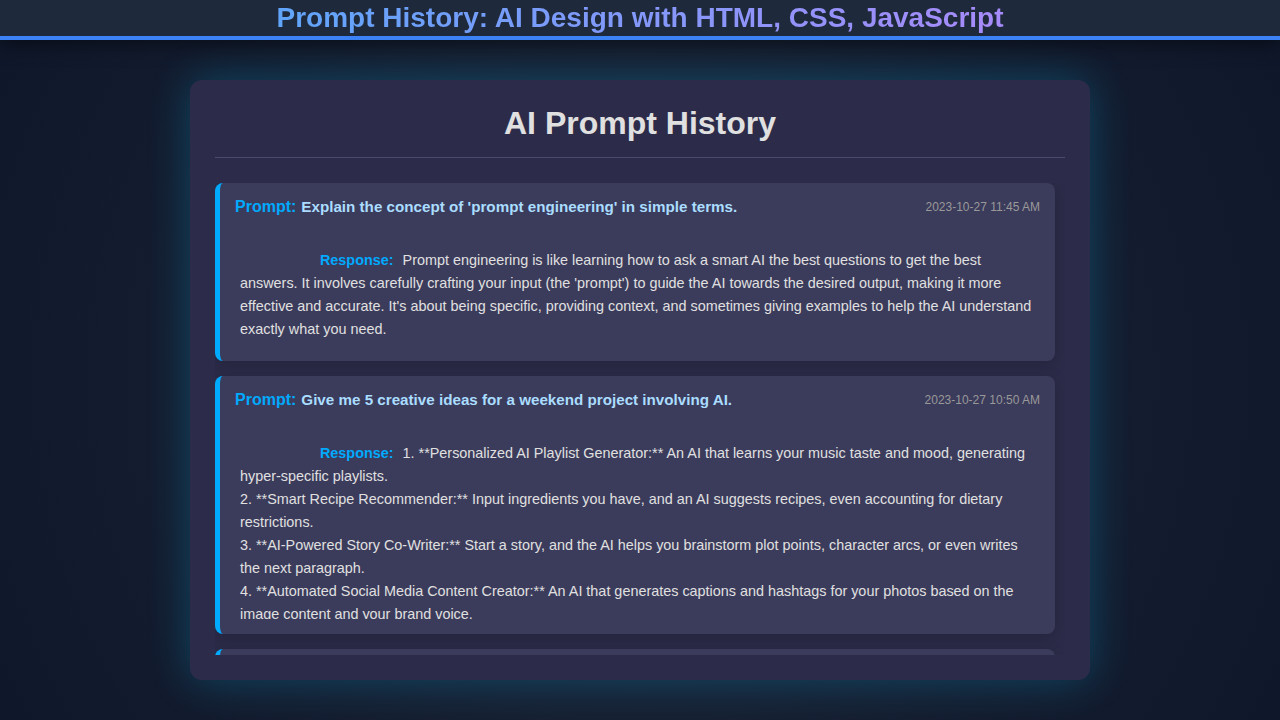Click the 'Prompt:' label on first card
Viewport: 1280px width, 720px height.
pyautogui.click(x=264, y=206)
